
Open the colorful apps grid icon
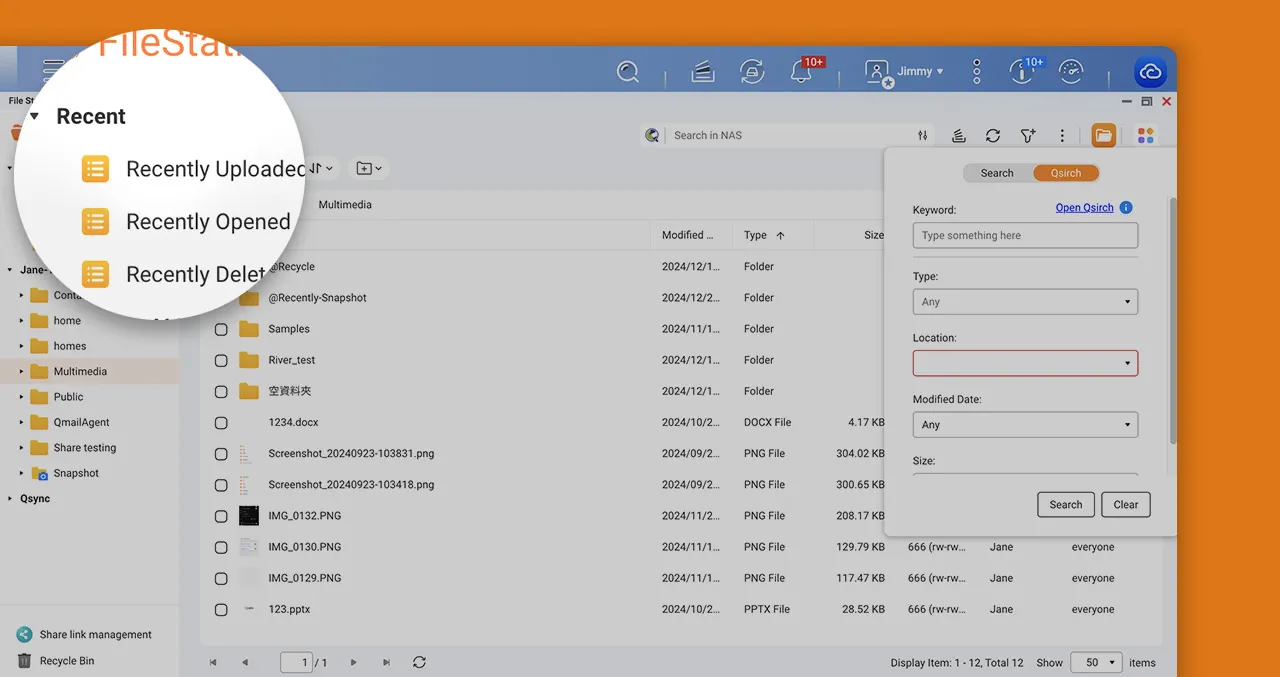click(x=1146, y=136)
